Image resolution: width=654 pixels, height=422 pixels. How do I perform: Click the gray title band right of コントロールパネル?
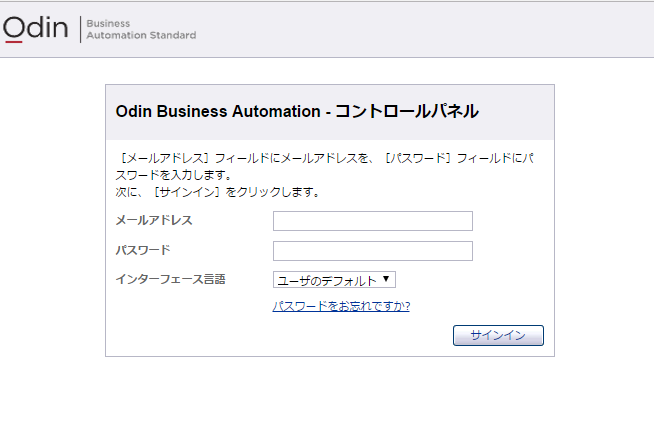point(516,112)
